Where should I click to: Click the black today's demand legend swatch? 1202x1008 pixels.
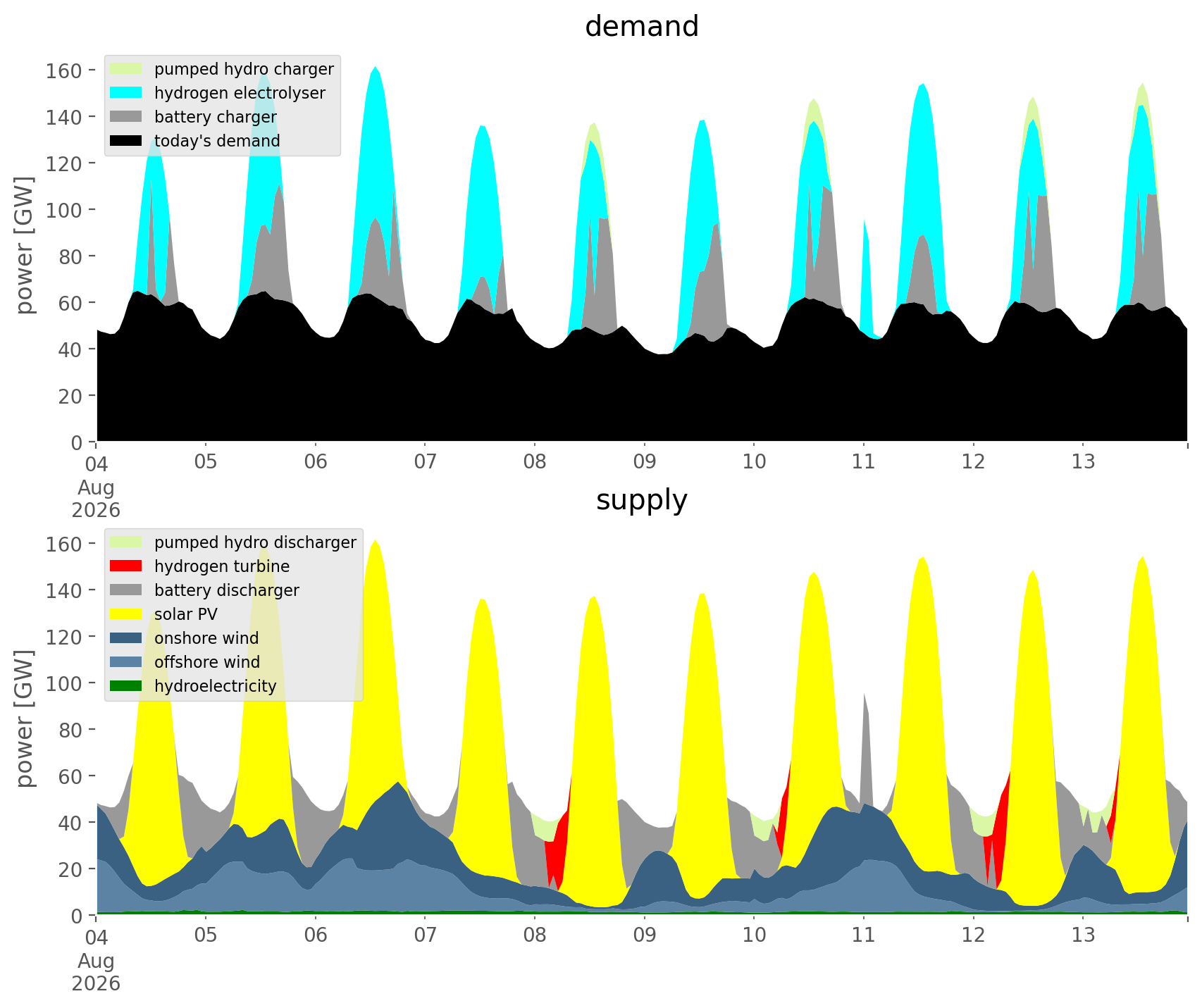(x=126, y=141)
